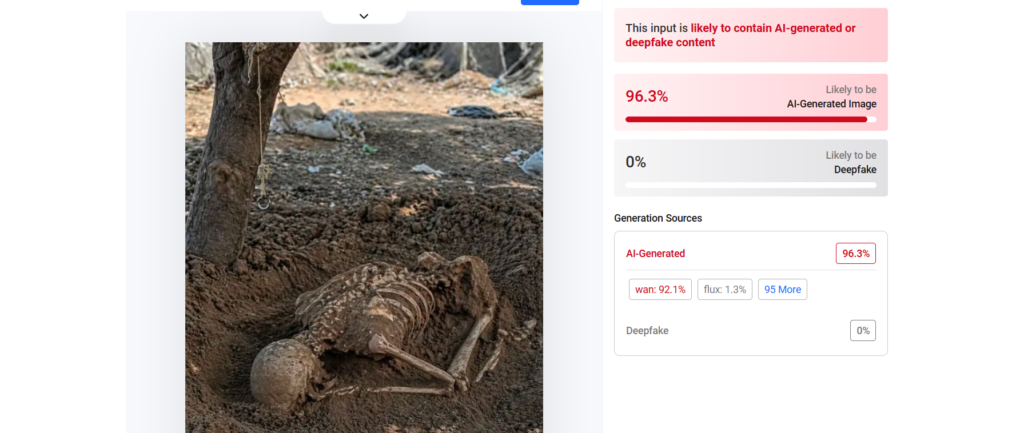Viewport: 1024px width, 433px height.
Task: Click the 'Generation Sources' heading
Action: click(658, 218)
